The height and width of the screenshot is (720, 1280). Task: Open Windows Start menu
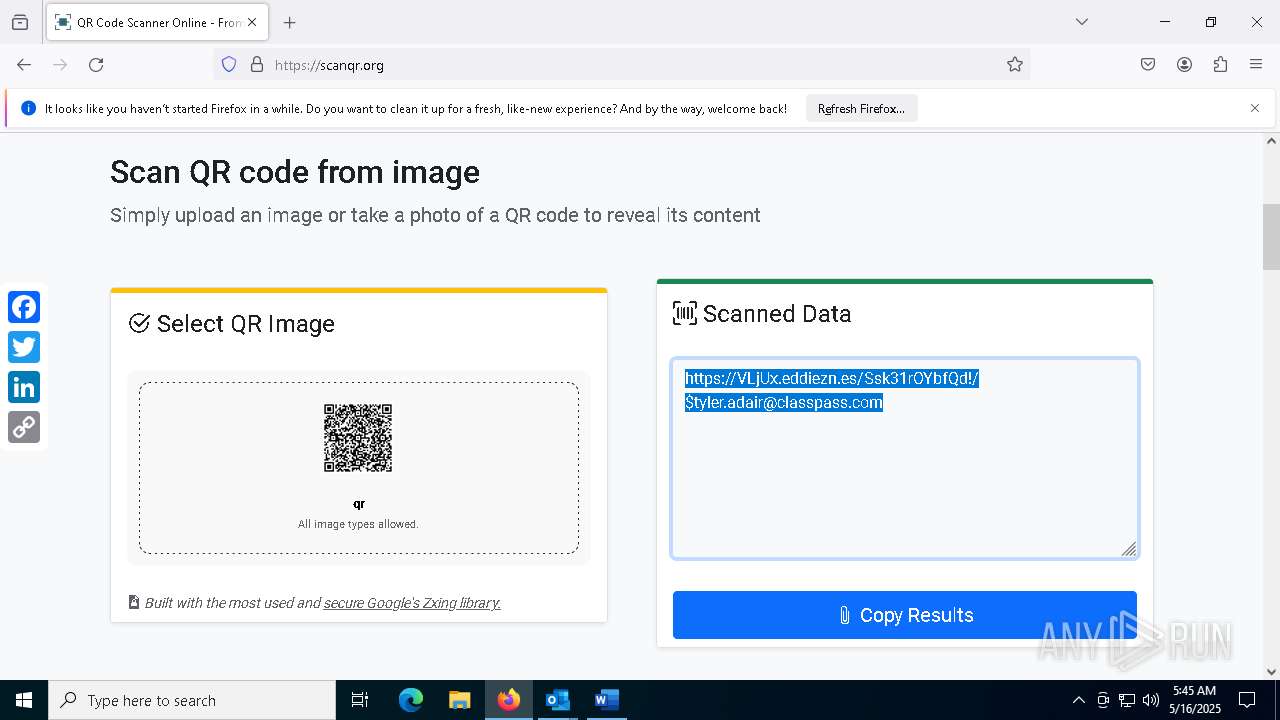click(x=24, y=700)
